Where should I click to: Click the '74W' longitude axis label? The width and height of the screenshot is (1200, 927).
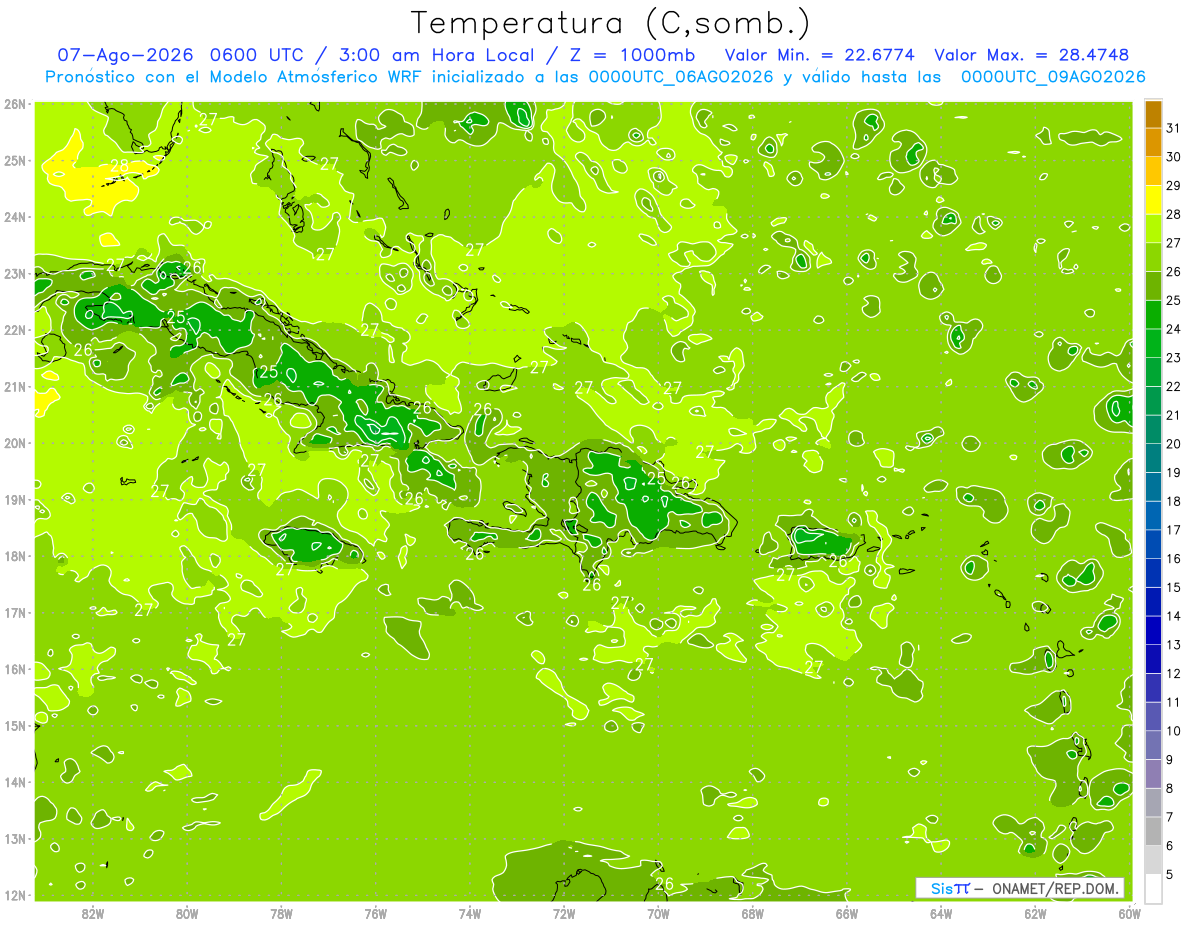point(470,913)
